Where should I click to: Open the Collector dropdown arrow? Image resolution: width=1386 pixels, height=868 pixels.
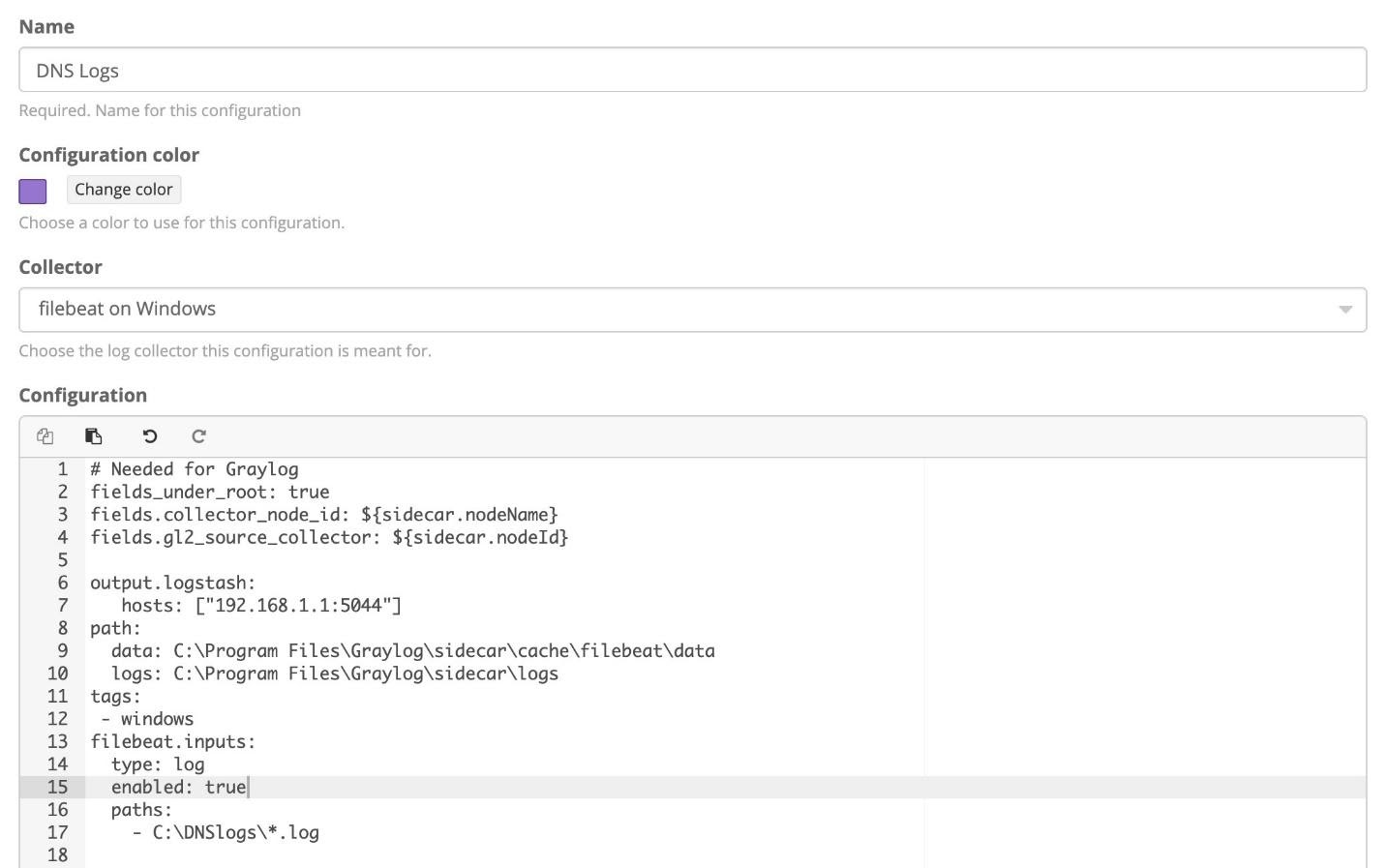tap(1344, 310)
